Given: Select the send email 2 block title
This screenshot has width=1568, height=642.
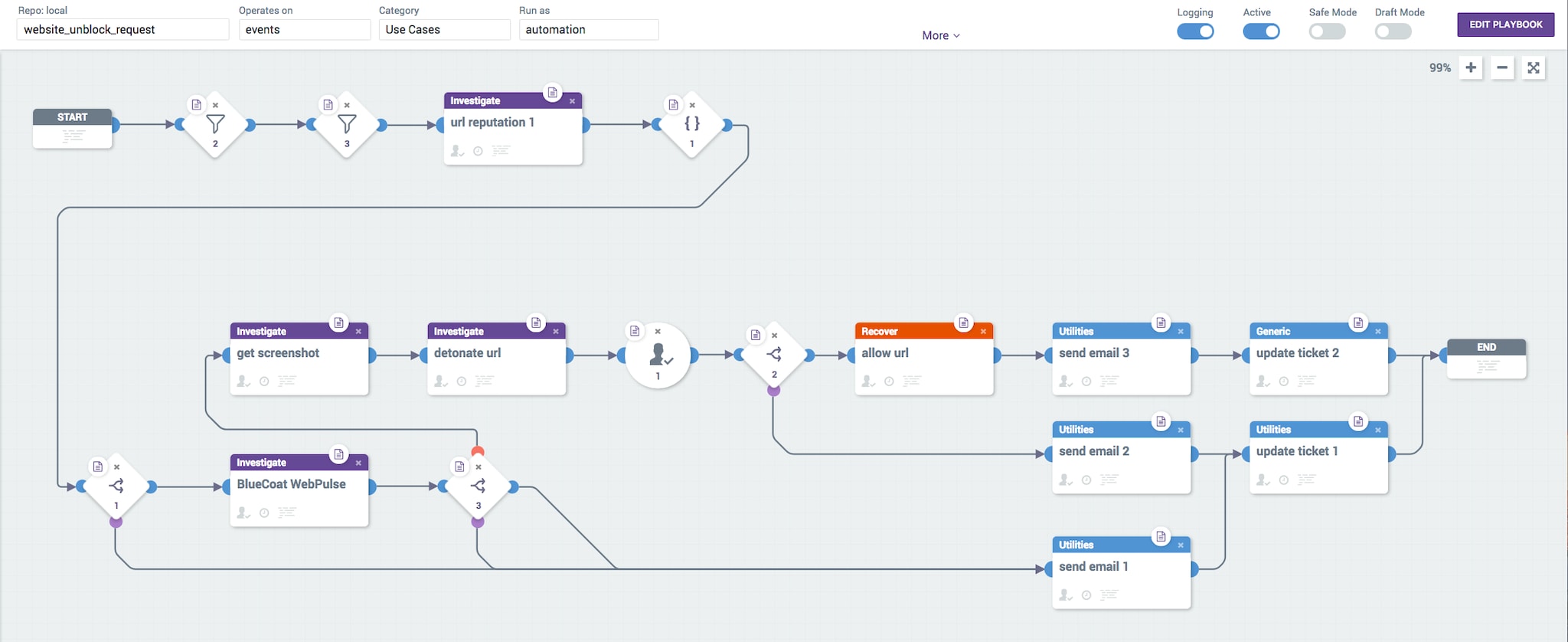Looking at the screenshot, I should [1094, 451].
